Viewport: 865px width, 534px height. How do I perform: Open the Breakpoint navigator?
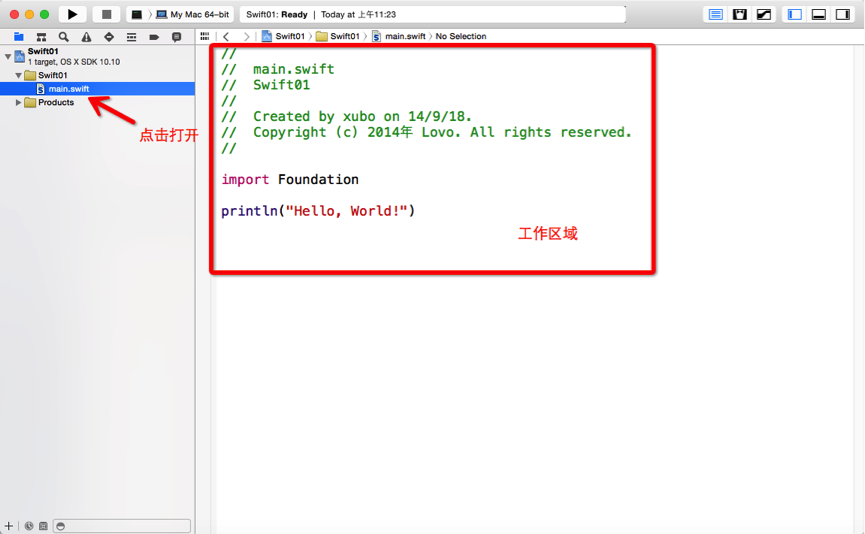coord(154,37)
